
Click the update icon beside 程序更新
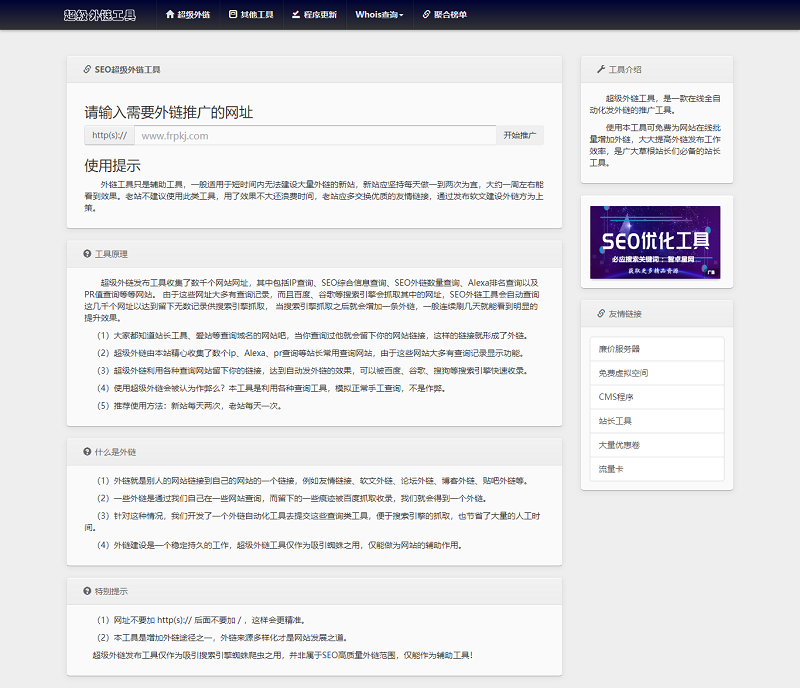[x=296, y=14]
